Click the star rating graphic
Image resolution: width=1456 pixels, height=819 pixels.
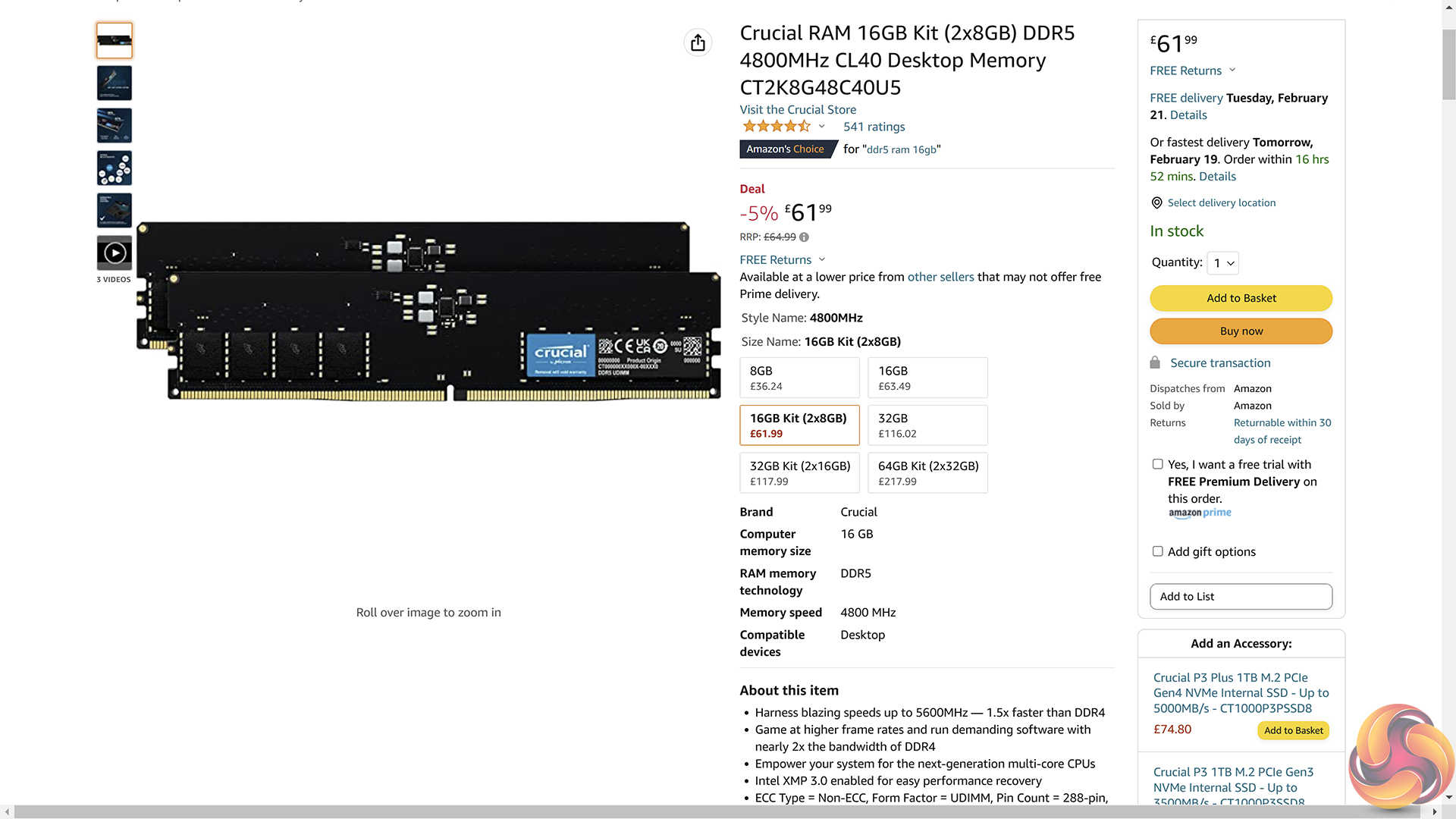tap(777, 127)
